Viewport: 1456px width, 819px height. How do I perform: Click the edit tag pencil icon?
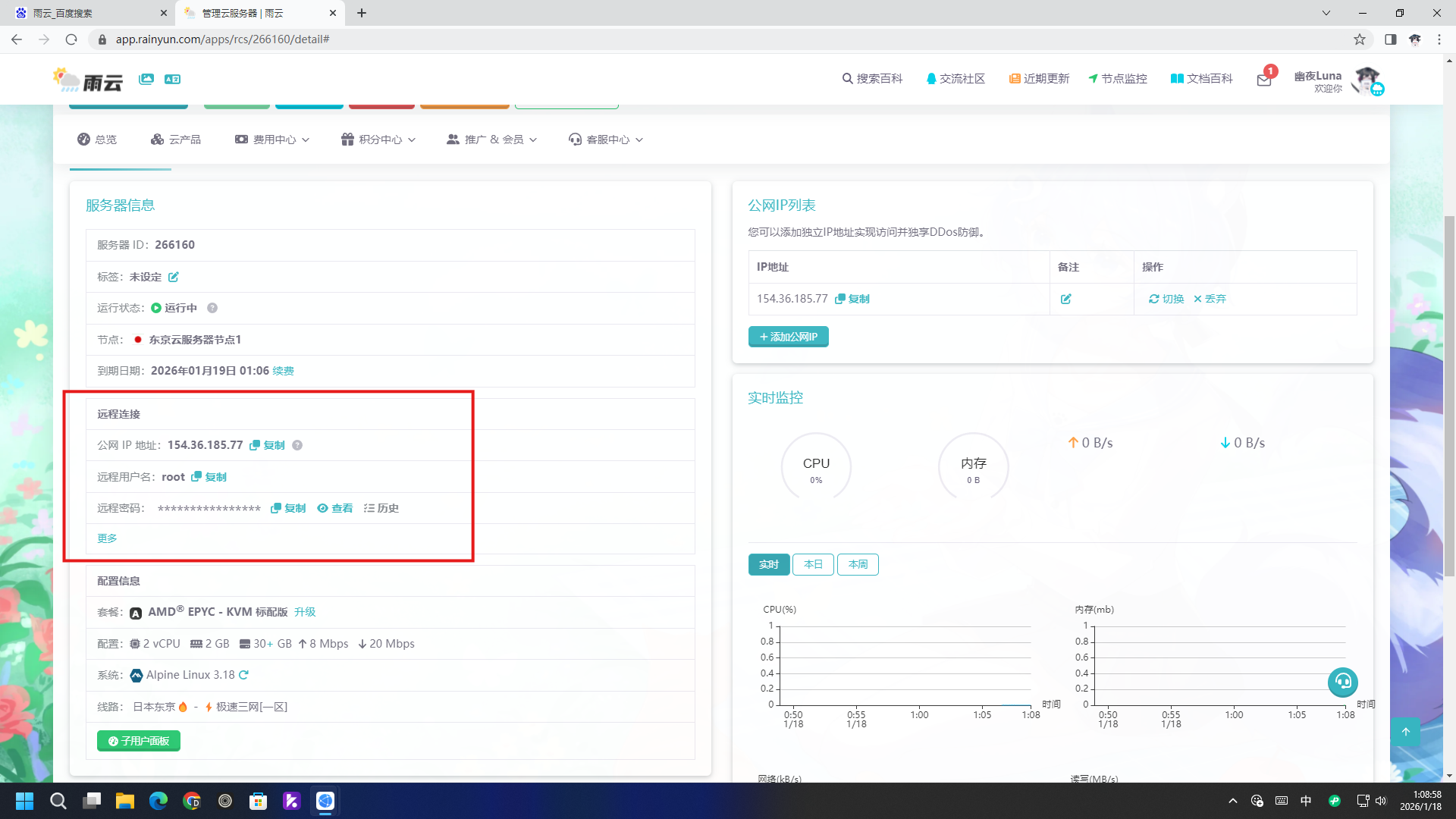tap(174, 277)
